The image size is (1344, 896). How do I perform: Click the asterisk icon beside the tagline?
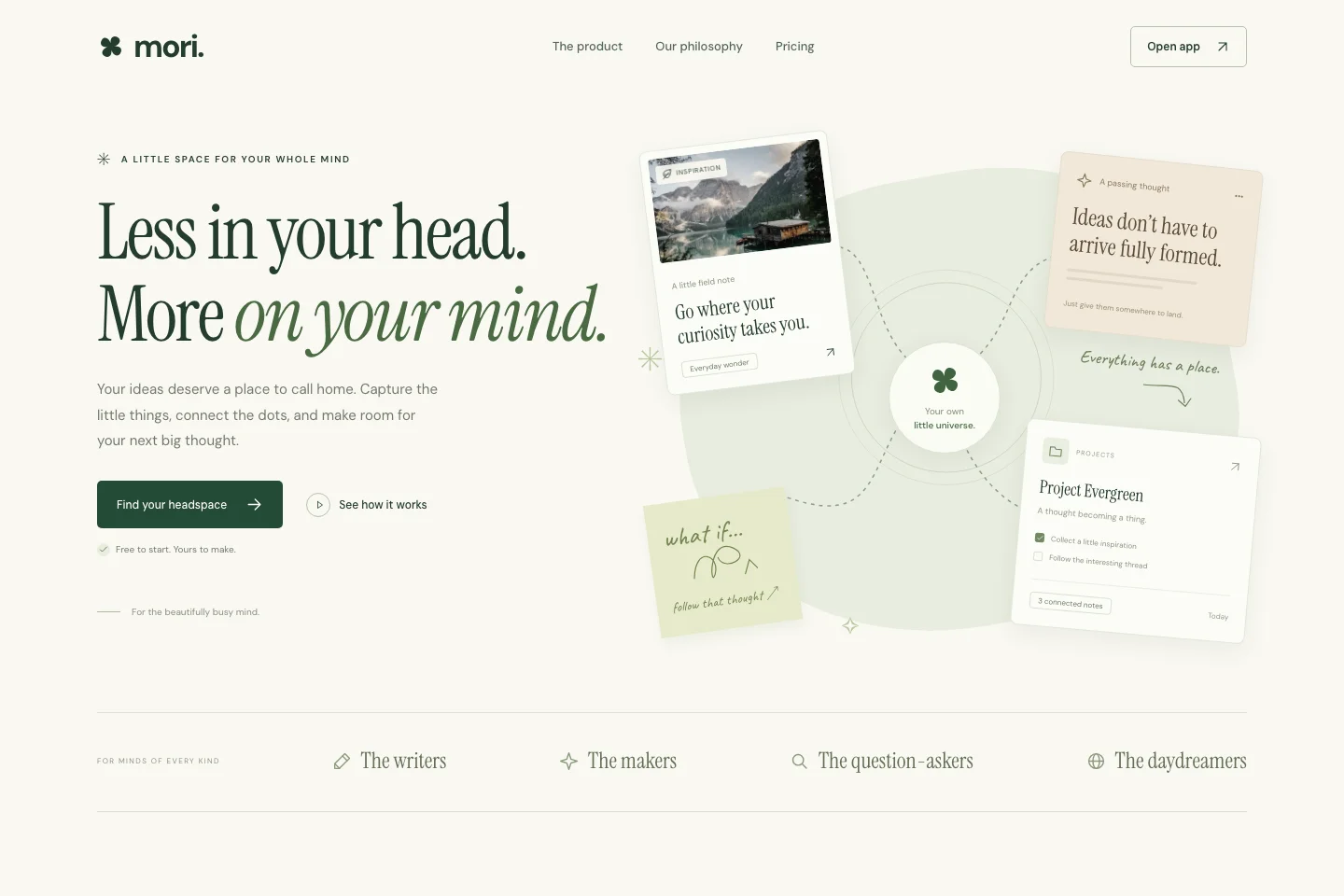tap(104, 160)
